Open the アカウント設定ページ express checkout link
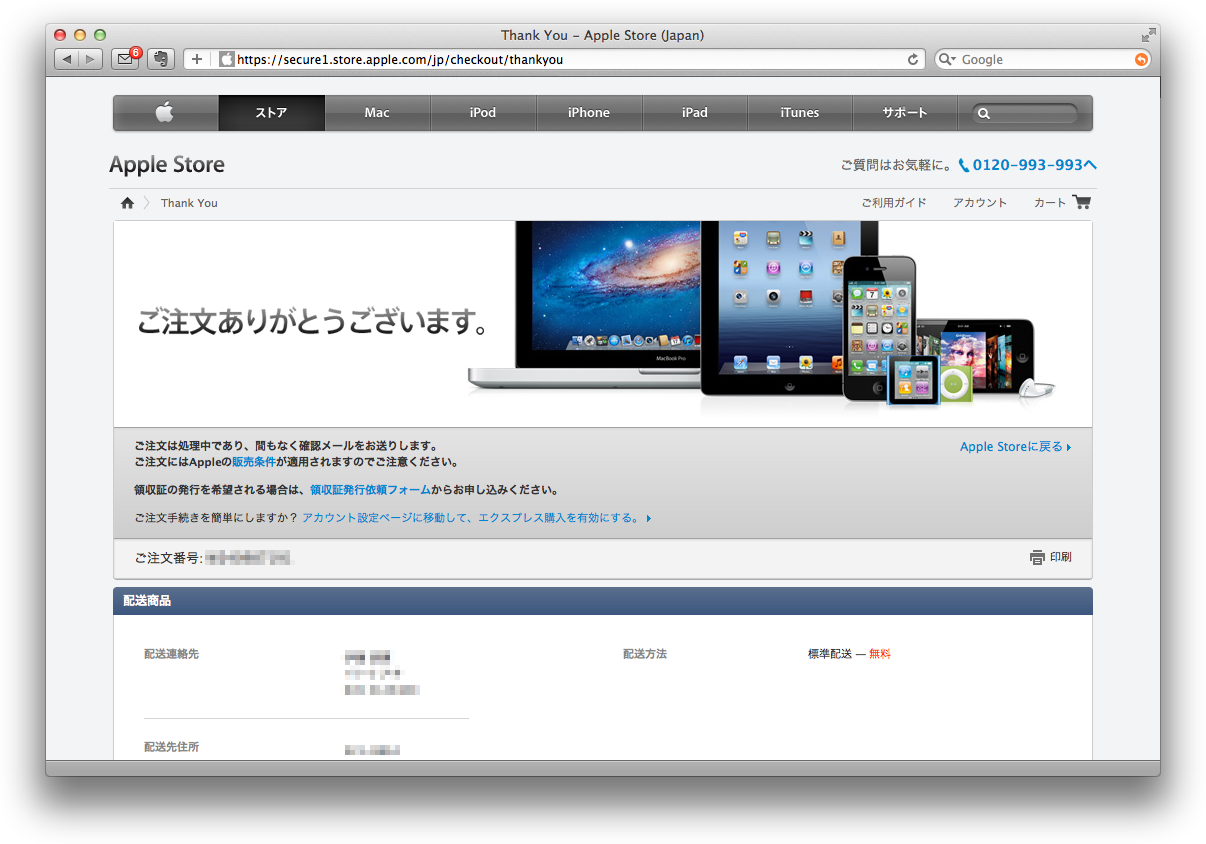1206x844 pixels. [477, 519]
